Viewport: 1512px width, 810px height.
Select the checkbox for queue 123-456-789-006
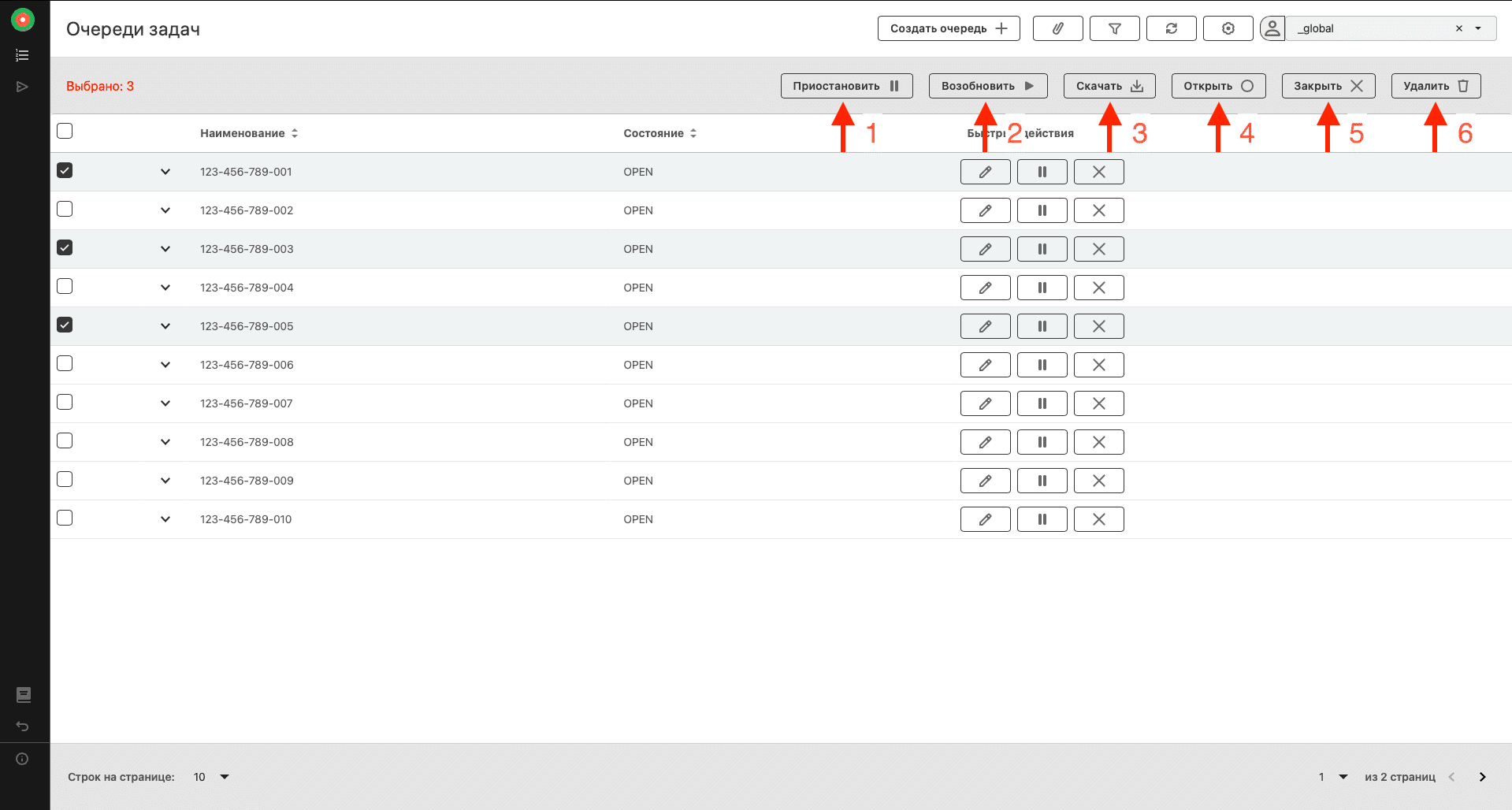click(x=65, y=363)
